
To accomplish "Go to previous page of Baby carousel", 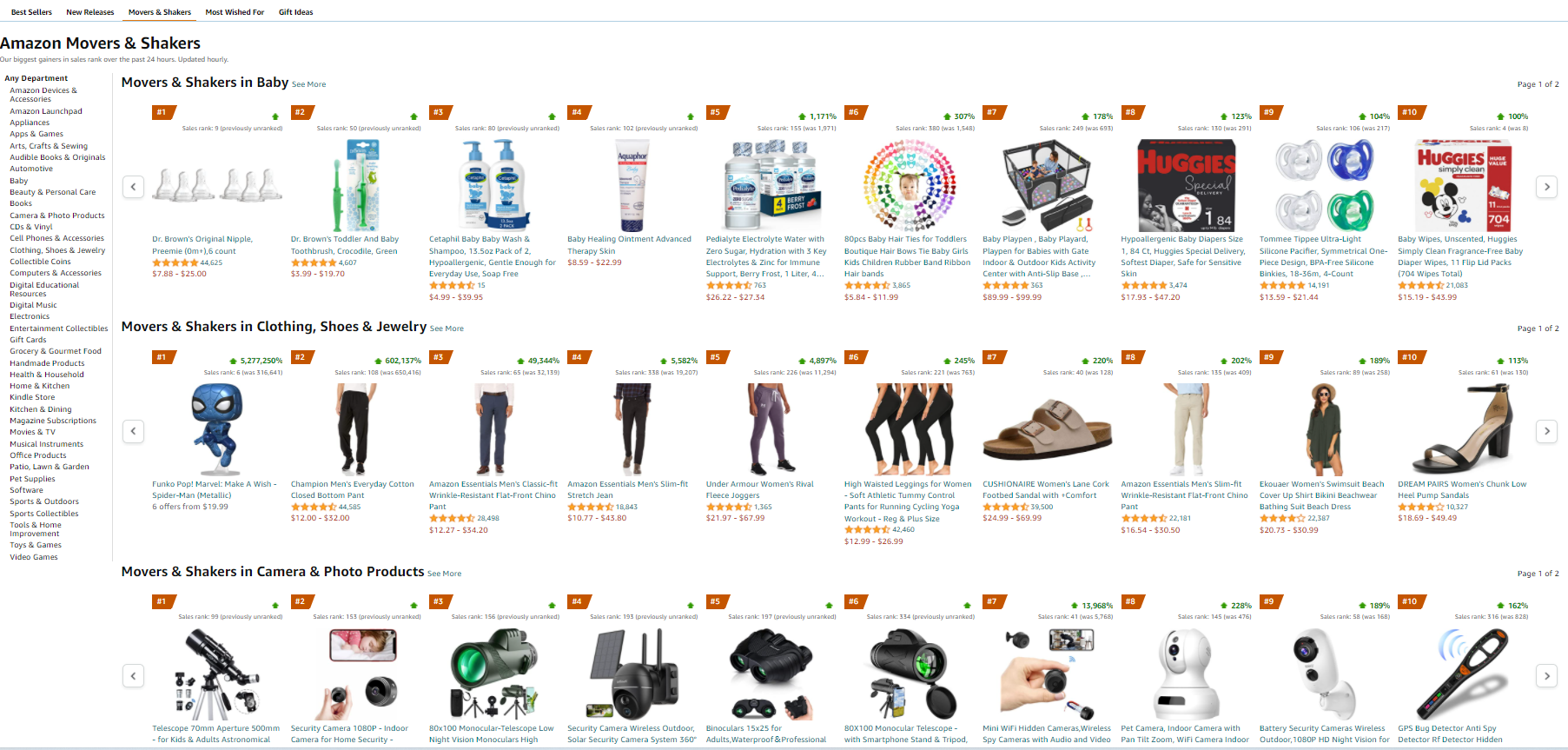I will coord(133,186).
